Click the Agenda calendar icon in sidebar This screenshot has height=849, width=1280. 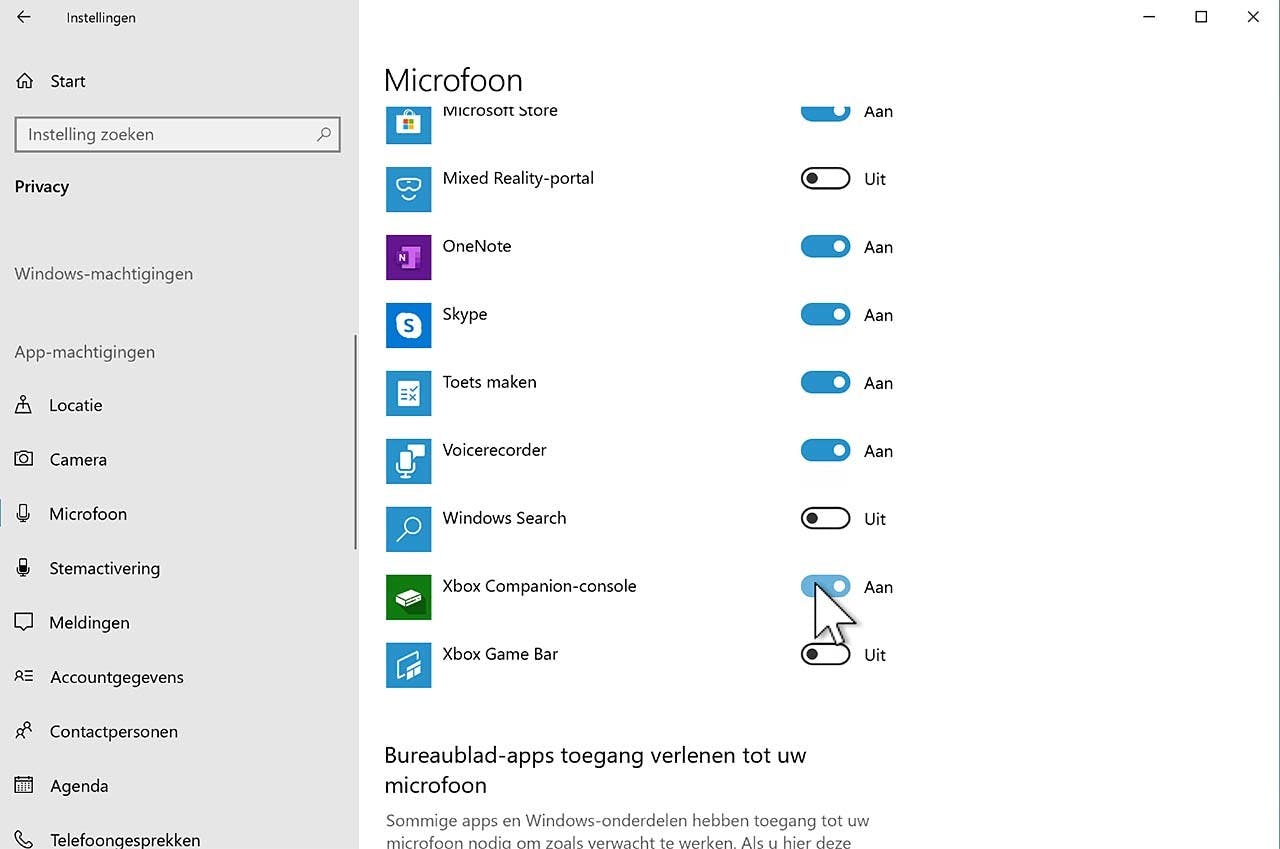(24, 785)
